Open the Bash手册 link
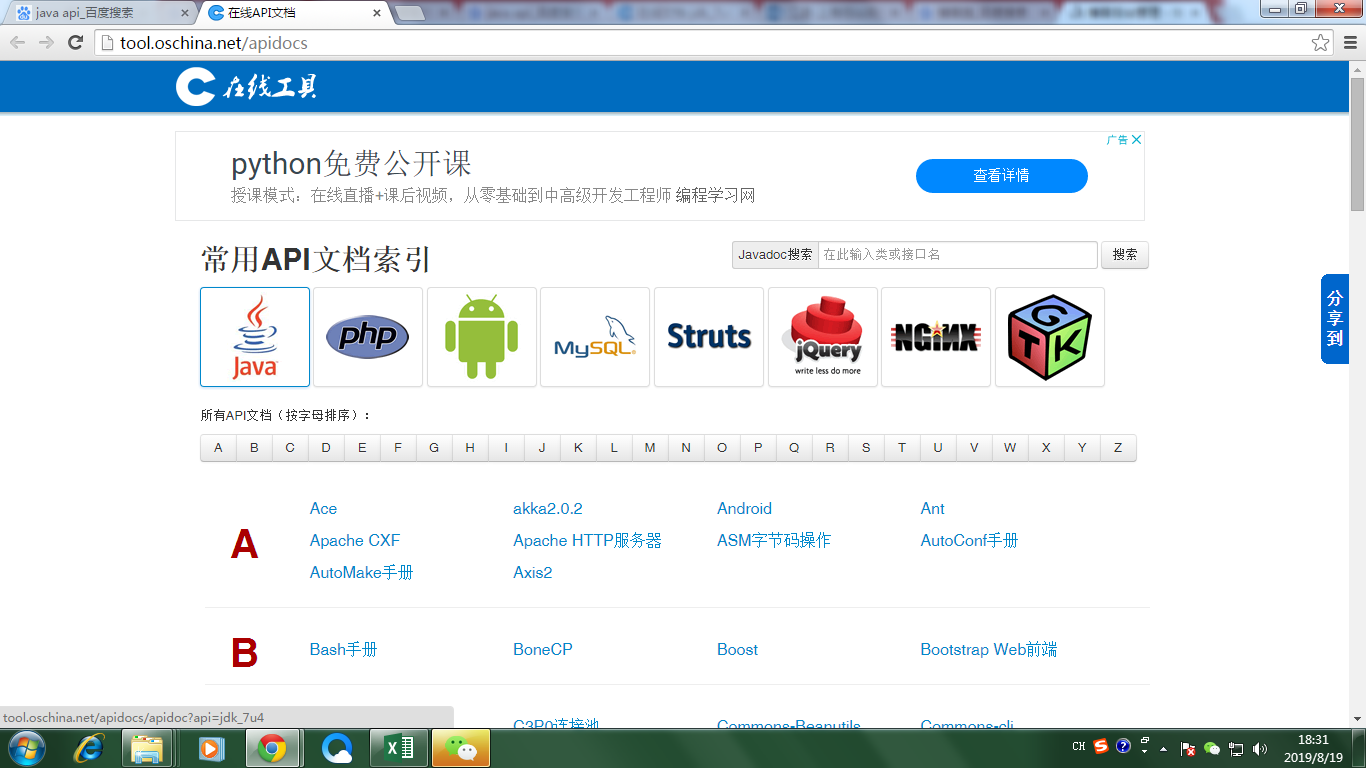The width and height of the screenshot is (1366, 768). point(344,649)
